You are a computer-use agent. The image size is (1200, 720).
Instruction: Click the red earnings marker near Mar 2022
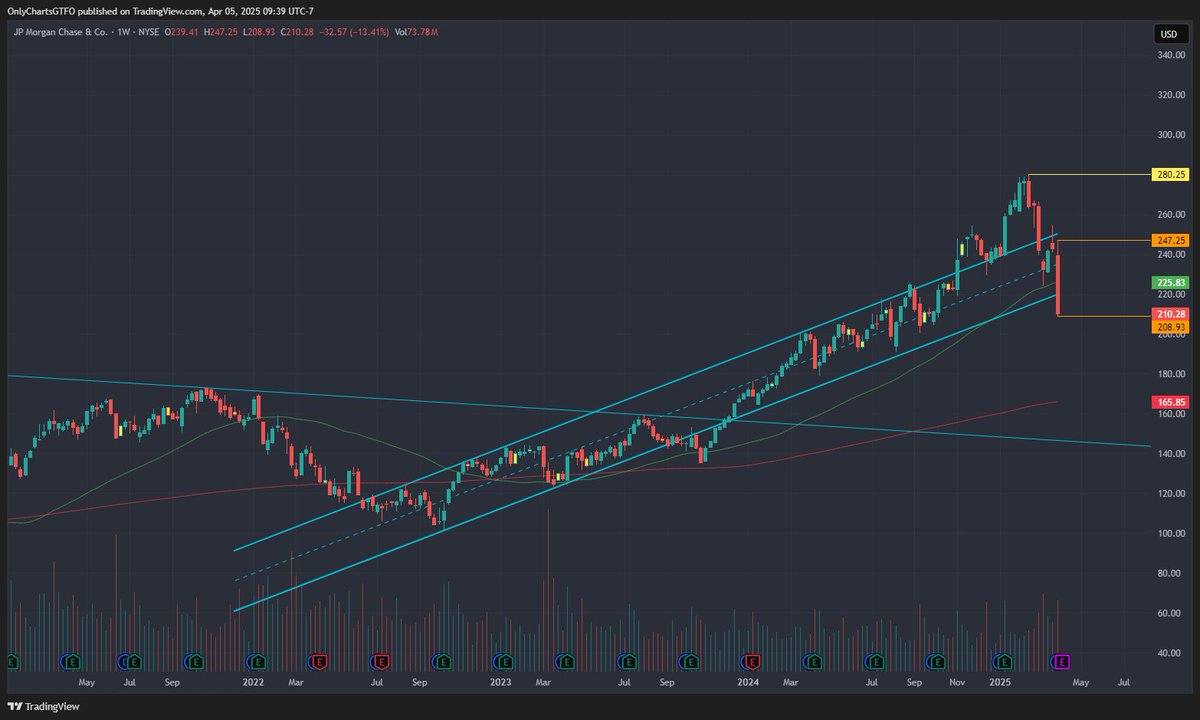320,661
